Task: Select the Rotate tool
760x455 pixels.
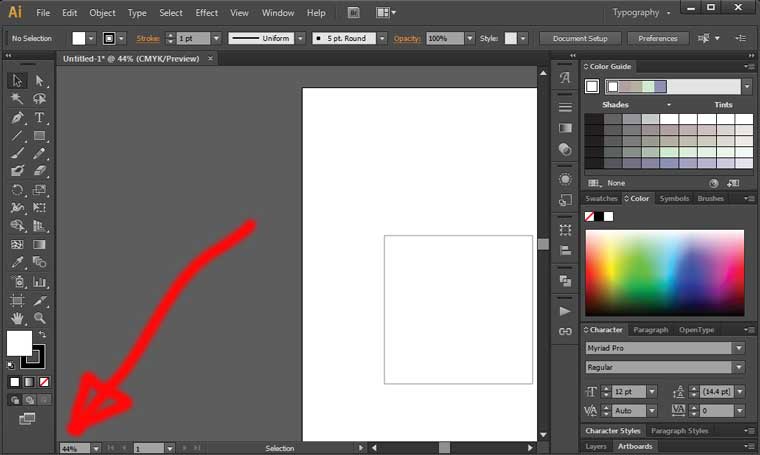Action: pyautogui.click(x=17, y=189)
